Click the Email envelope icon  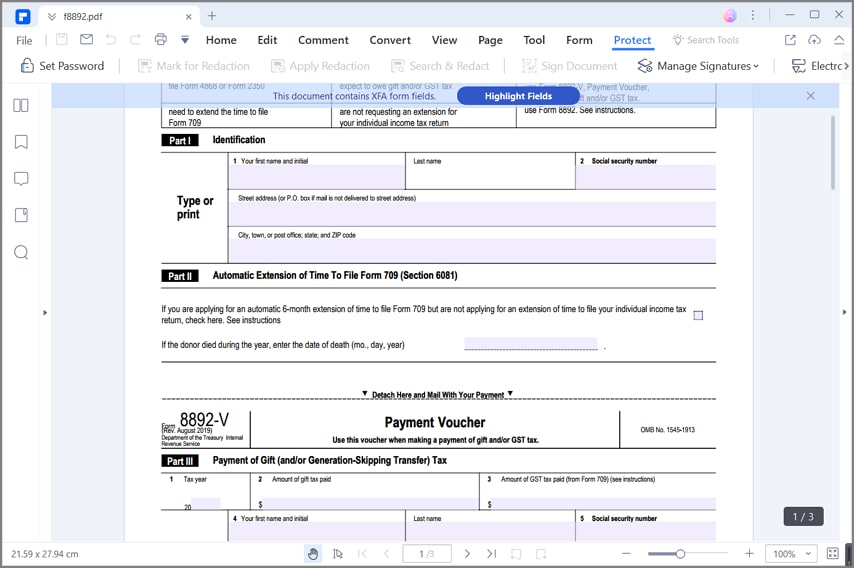pyautogui.click(x=86, y=39)
